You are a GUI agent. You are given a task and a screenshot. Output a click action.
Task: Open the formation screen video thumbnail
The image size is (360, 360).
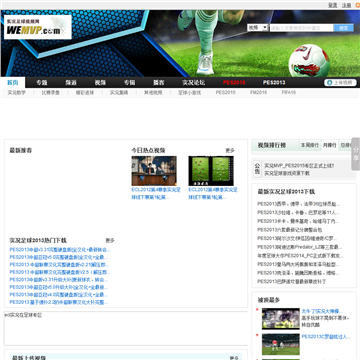point(211,171)
